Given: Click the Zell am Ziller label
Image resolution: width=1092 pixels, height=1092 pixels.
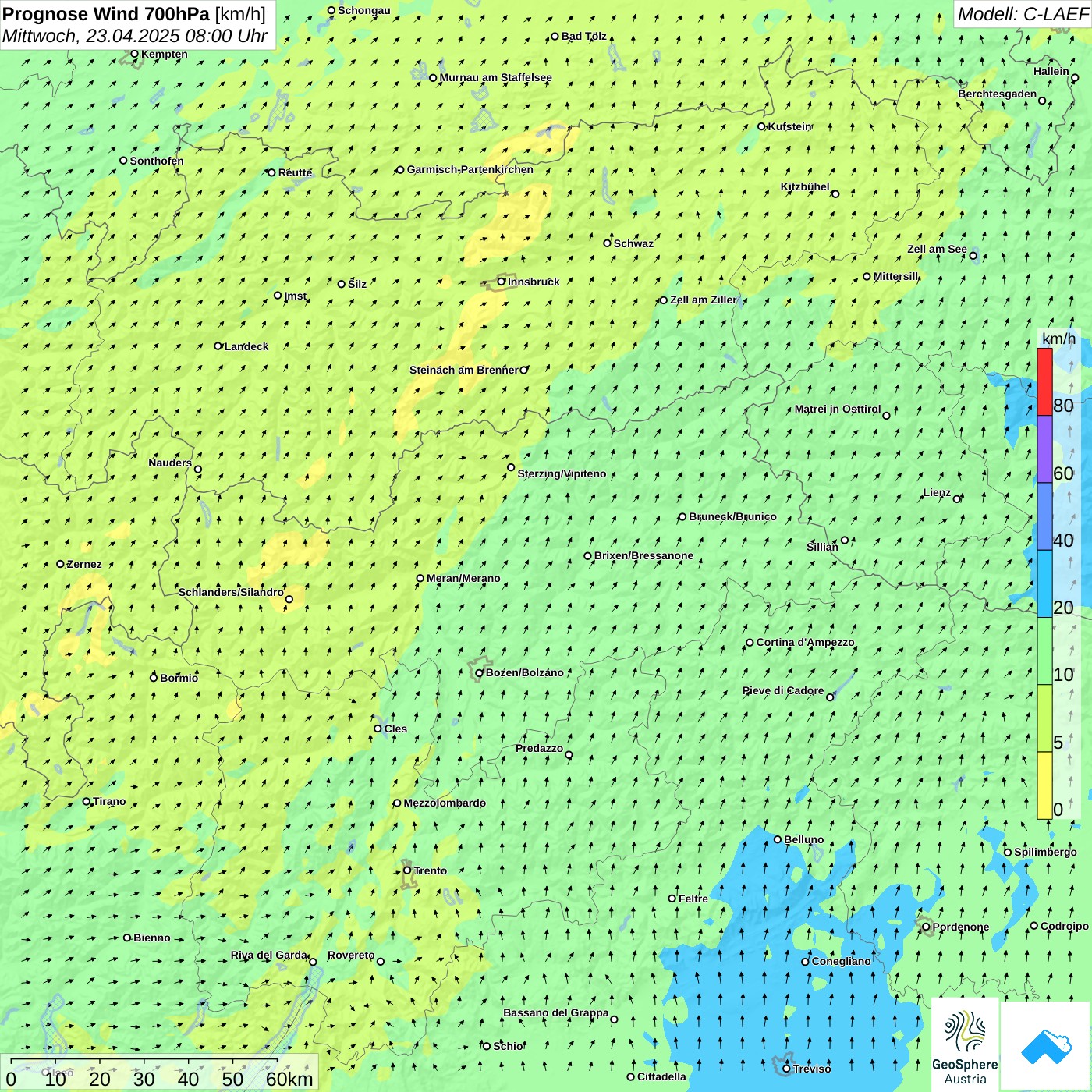Looking at the screenshot, I should 704,300.
